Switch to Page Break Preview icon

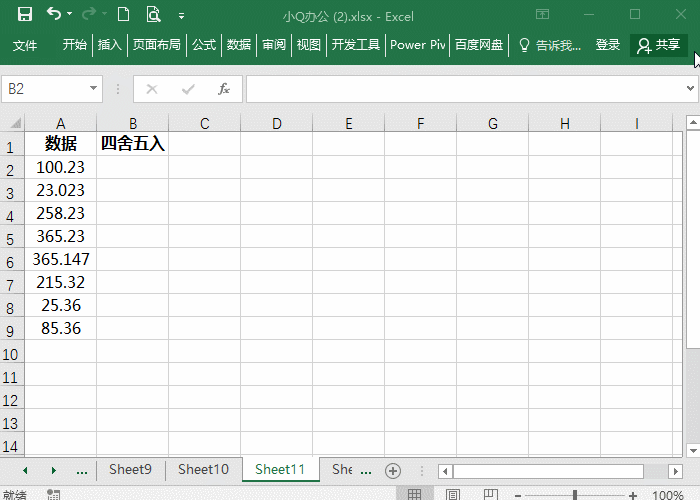pos(490,494)
